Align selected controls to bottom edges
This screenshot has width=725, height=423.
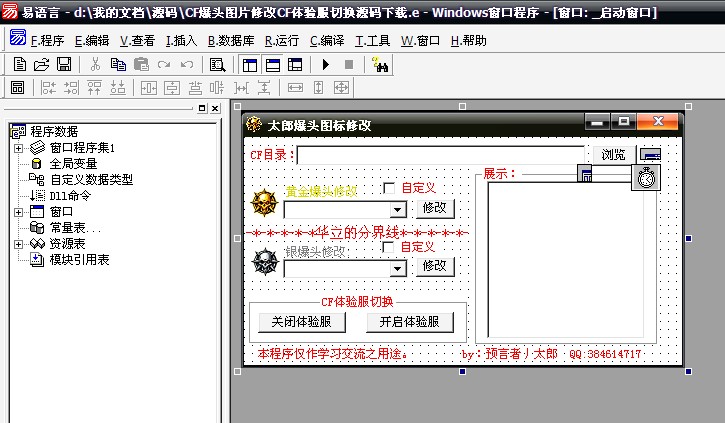coord(117,87)
